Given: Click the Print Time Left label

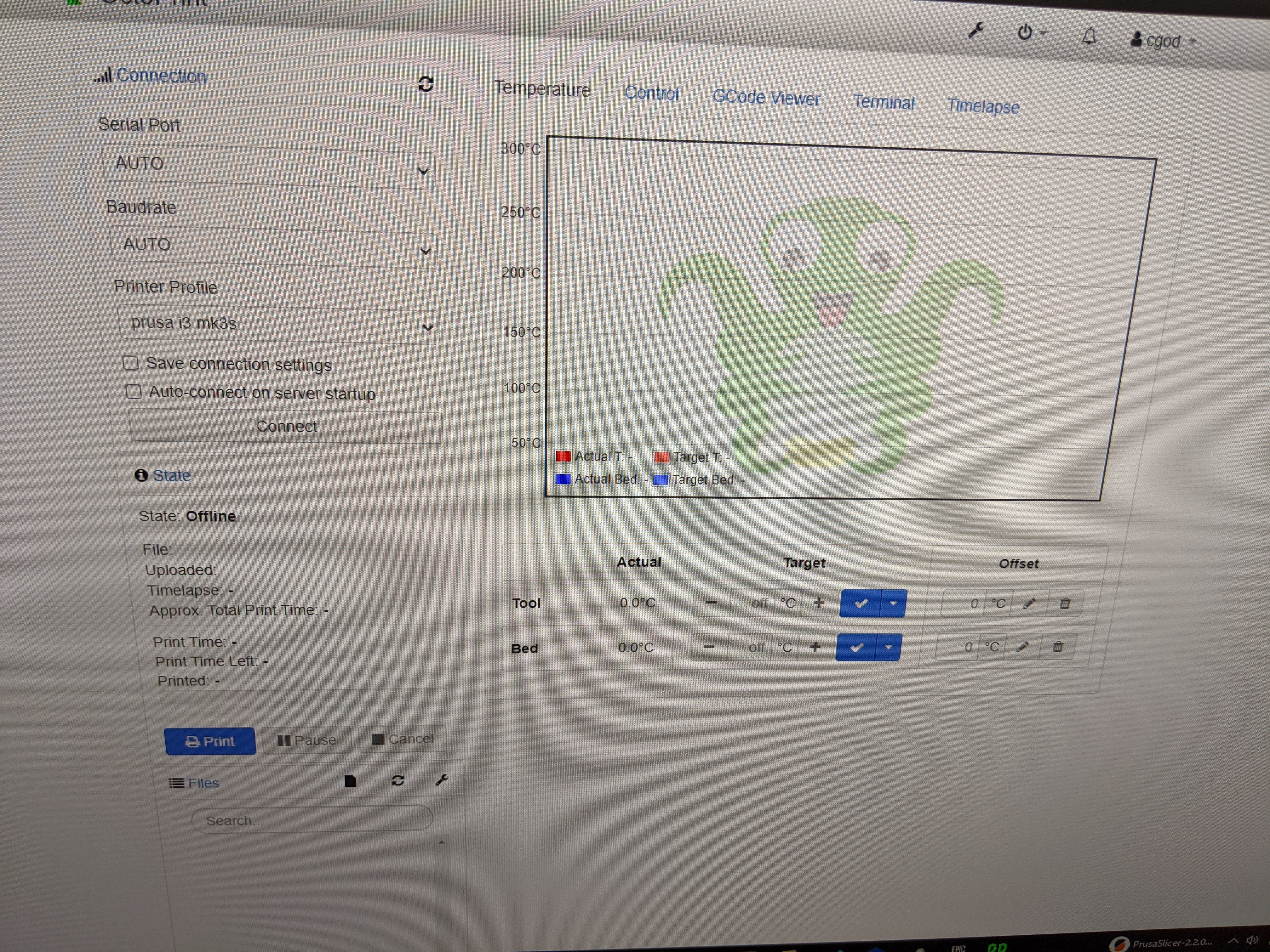Looking at the screenshot, I should [x=207, y=661].
